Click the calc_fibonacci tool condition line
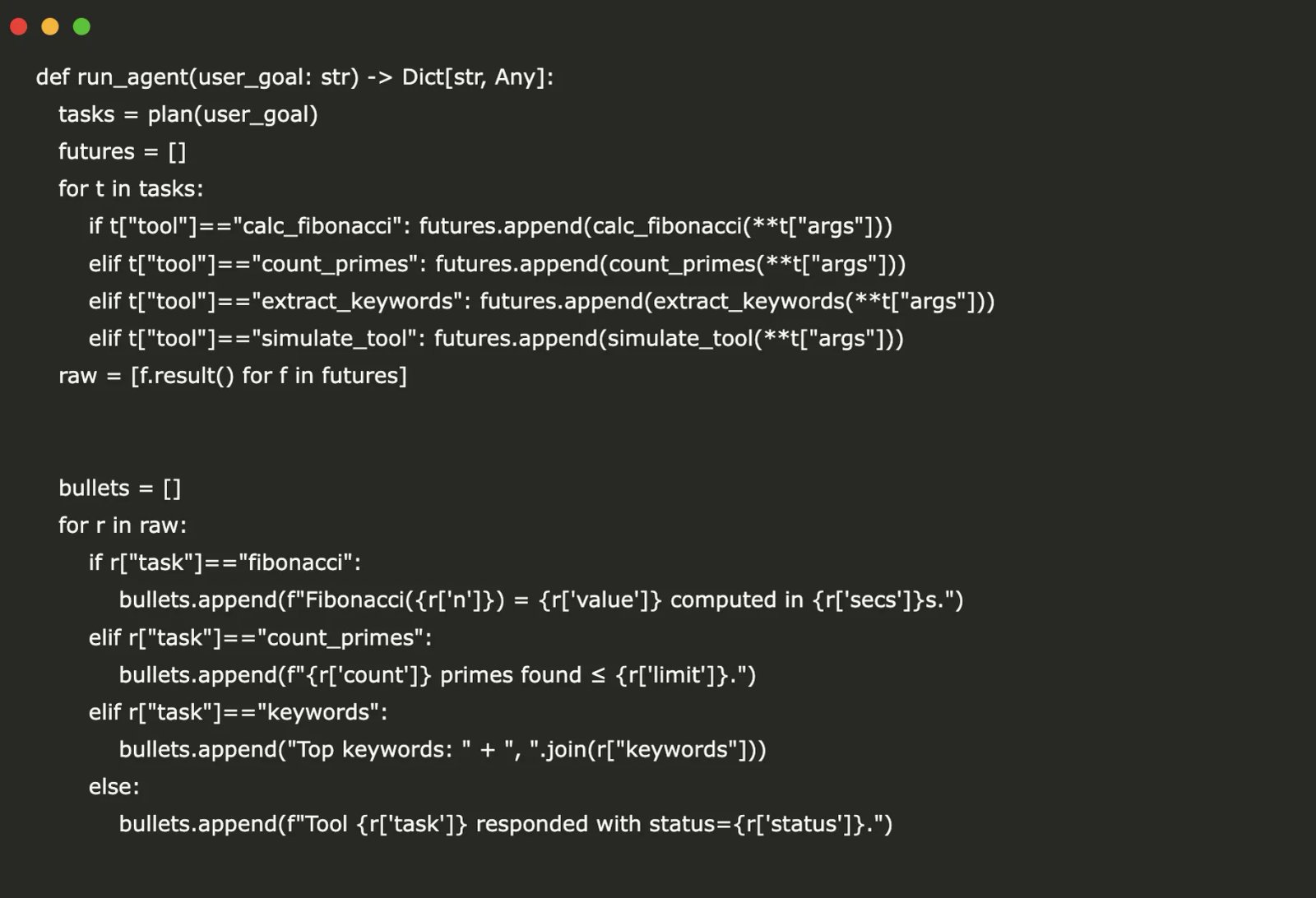This screenshot has height=898, width=1316. [x=490, y=226]
